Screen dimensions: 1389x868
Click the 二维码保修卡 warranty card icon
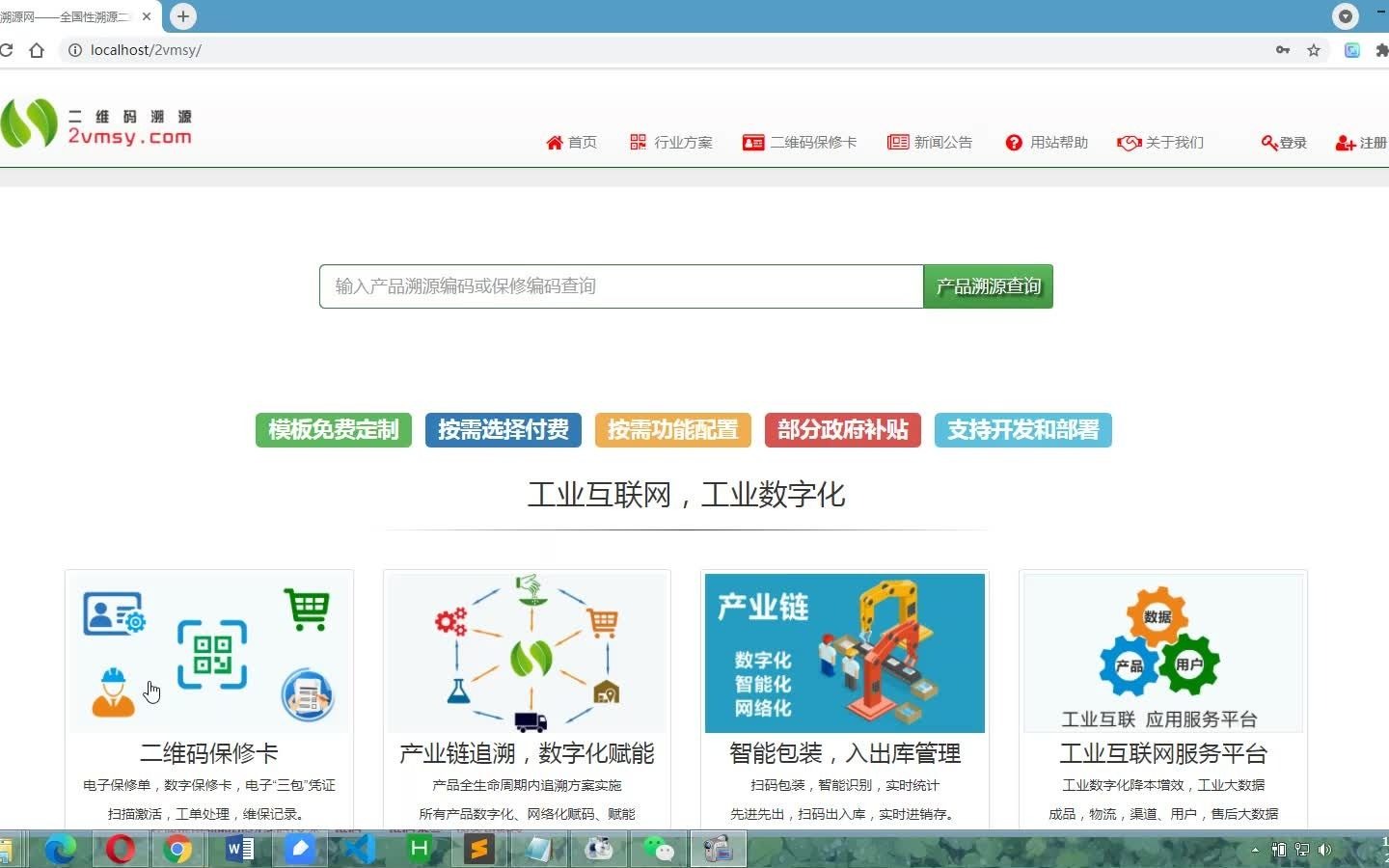(753, 142)
